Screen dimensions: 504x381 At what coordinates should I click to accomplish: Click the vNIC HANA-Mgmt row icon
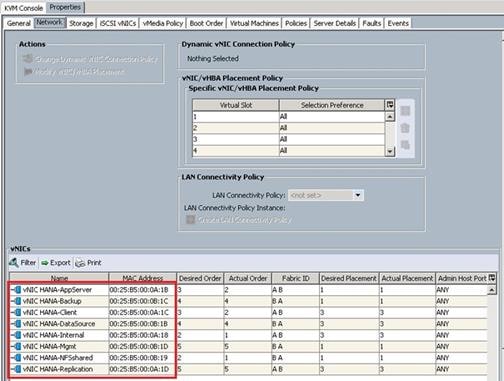pos(17,346)
